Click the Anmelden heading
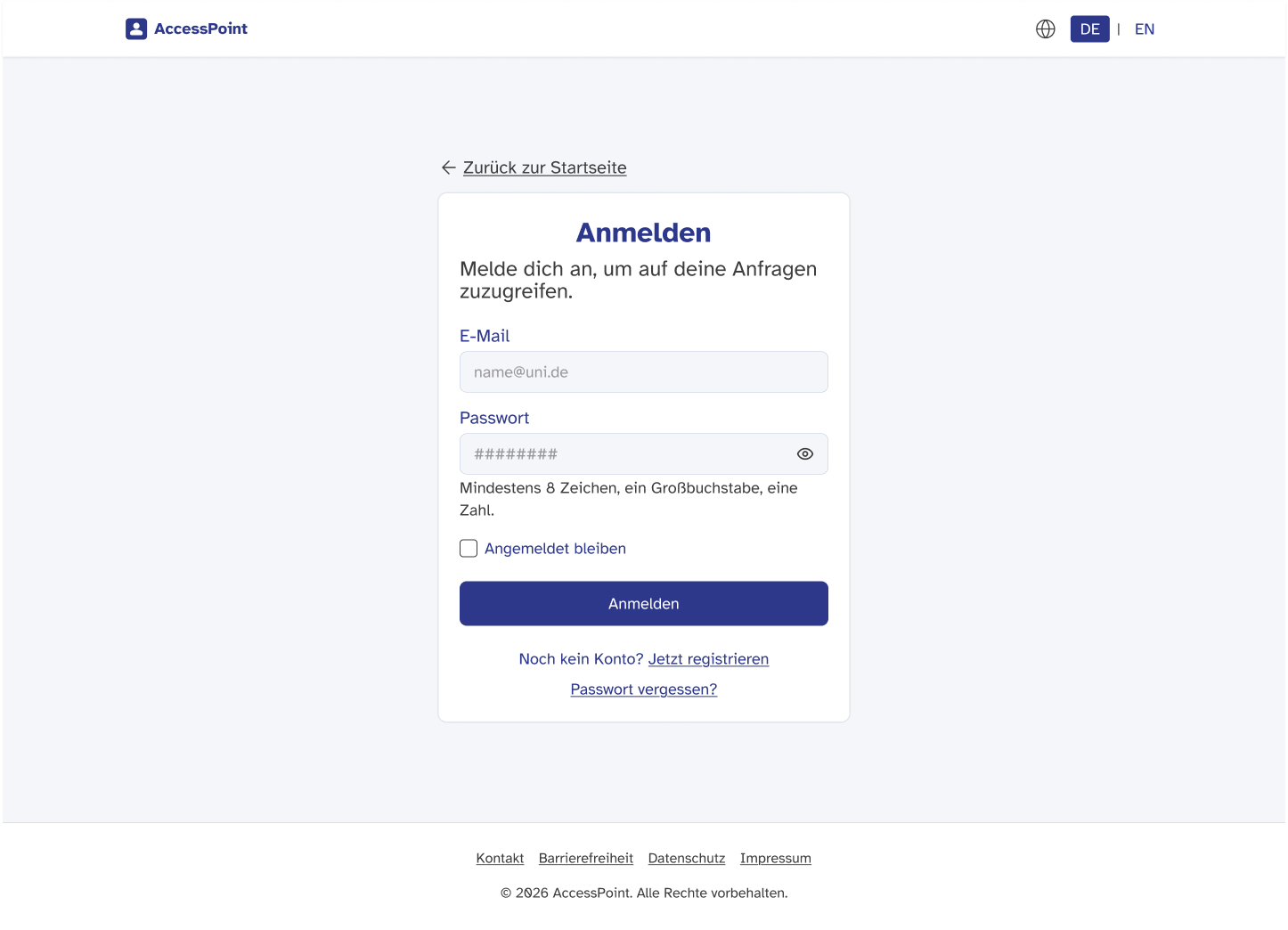 pos(644,232)
